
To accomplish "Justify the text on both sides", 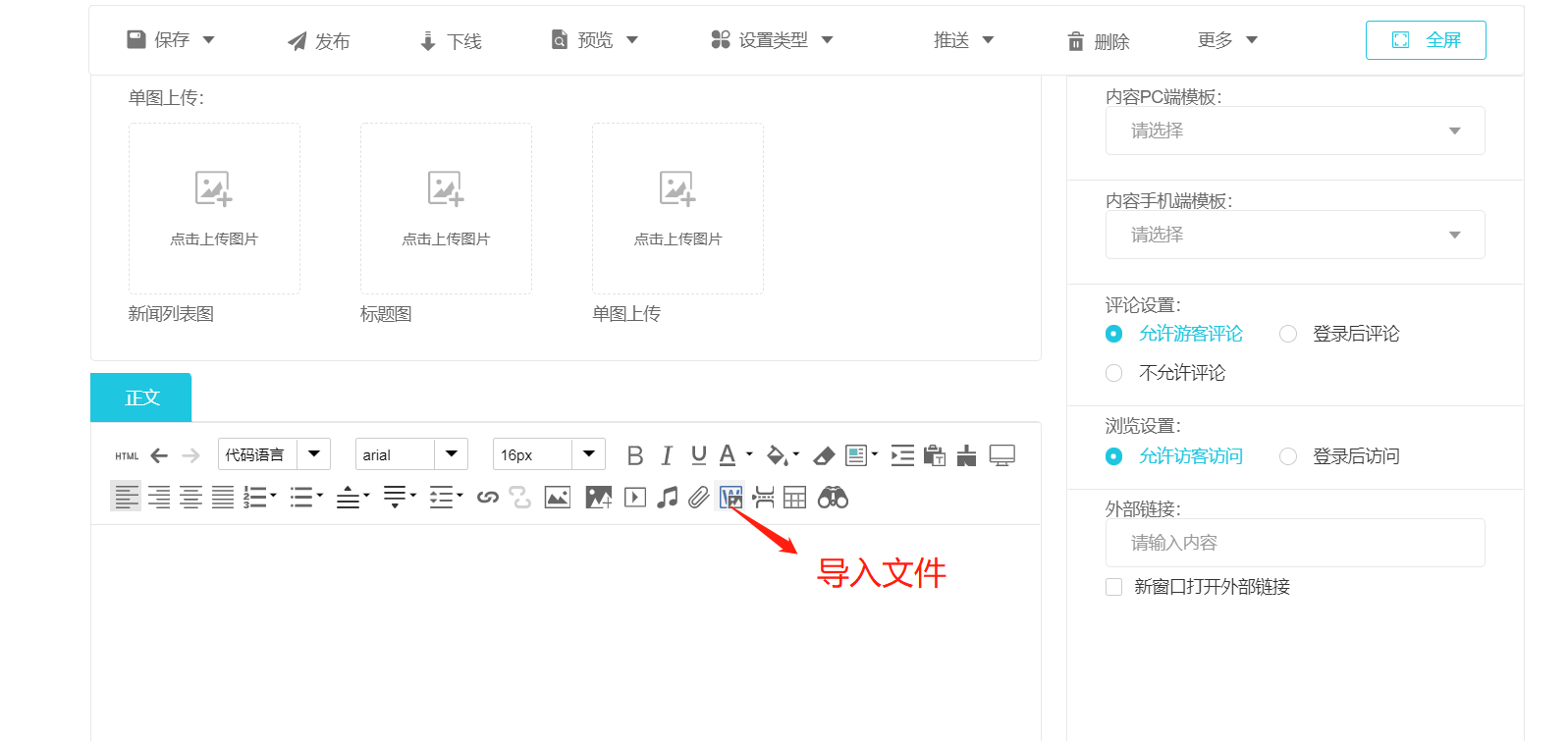I will click(x=224, y=498).
